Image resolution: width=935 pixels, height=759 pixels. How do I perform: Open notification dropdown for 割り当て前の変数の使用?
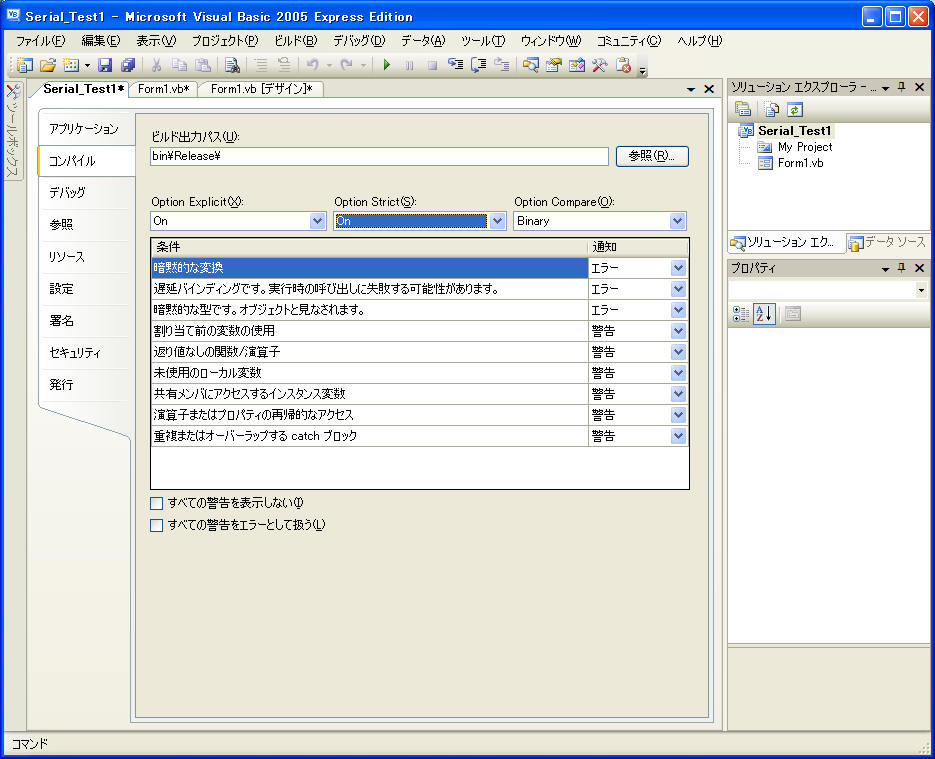(678, 331)
